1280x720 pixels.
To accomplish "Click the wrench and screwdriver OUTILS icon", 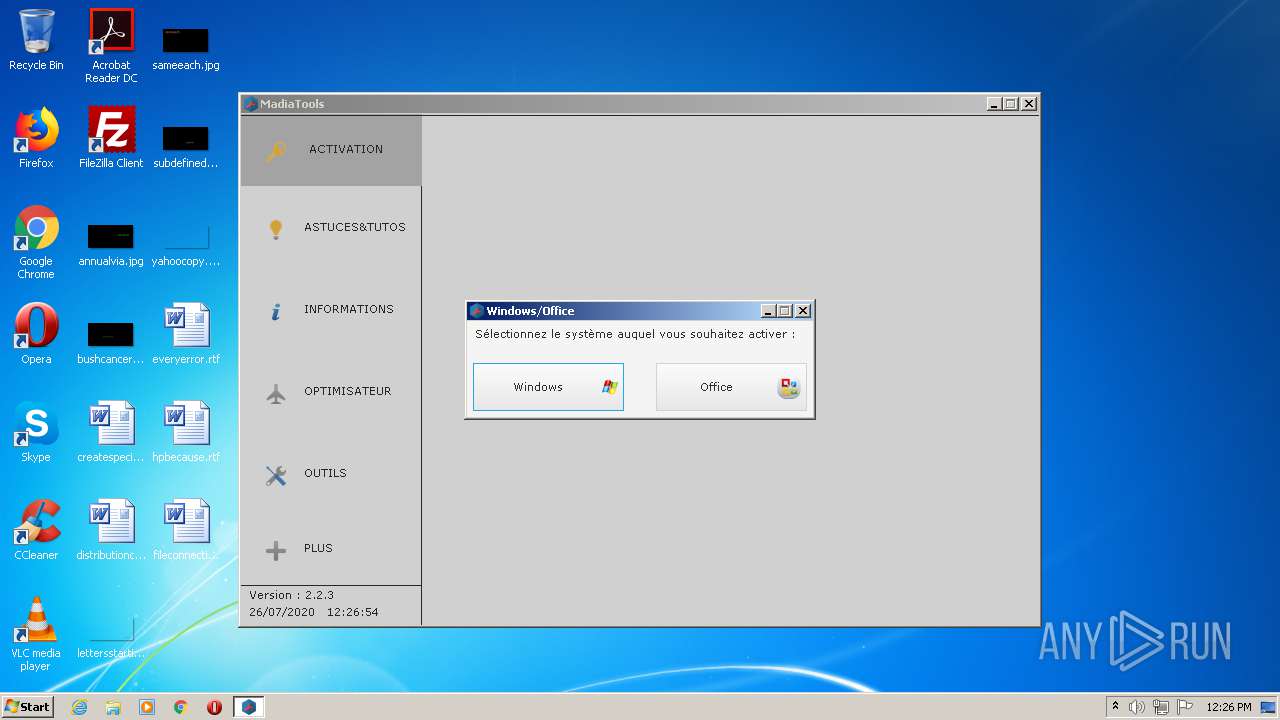I will 276,475.
